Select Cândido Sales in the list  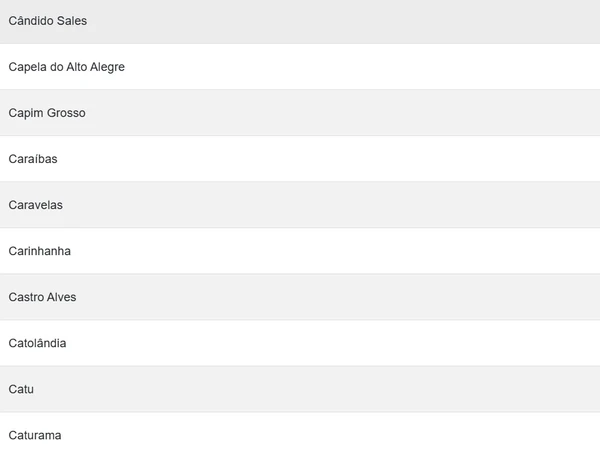point(300,21)
